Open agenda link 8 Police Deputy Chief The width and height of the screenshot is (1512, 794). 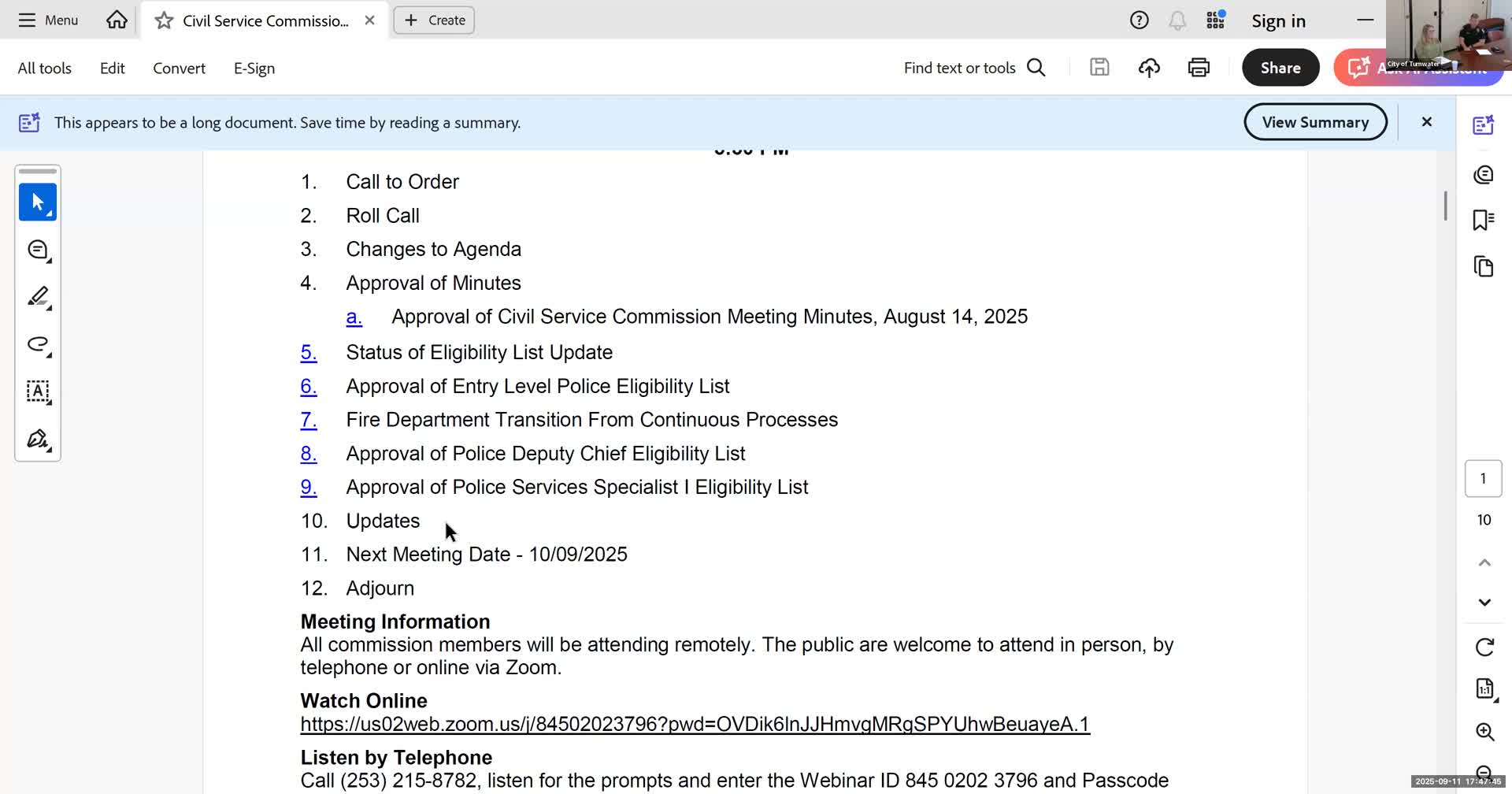pyautogui.click(x=309, y=454)
